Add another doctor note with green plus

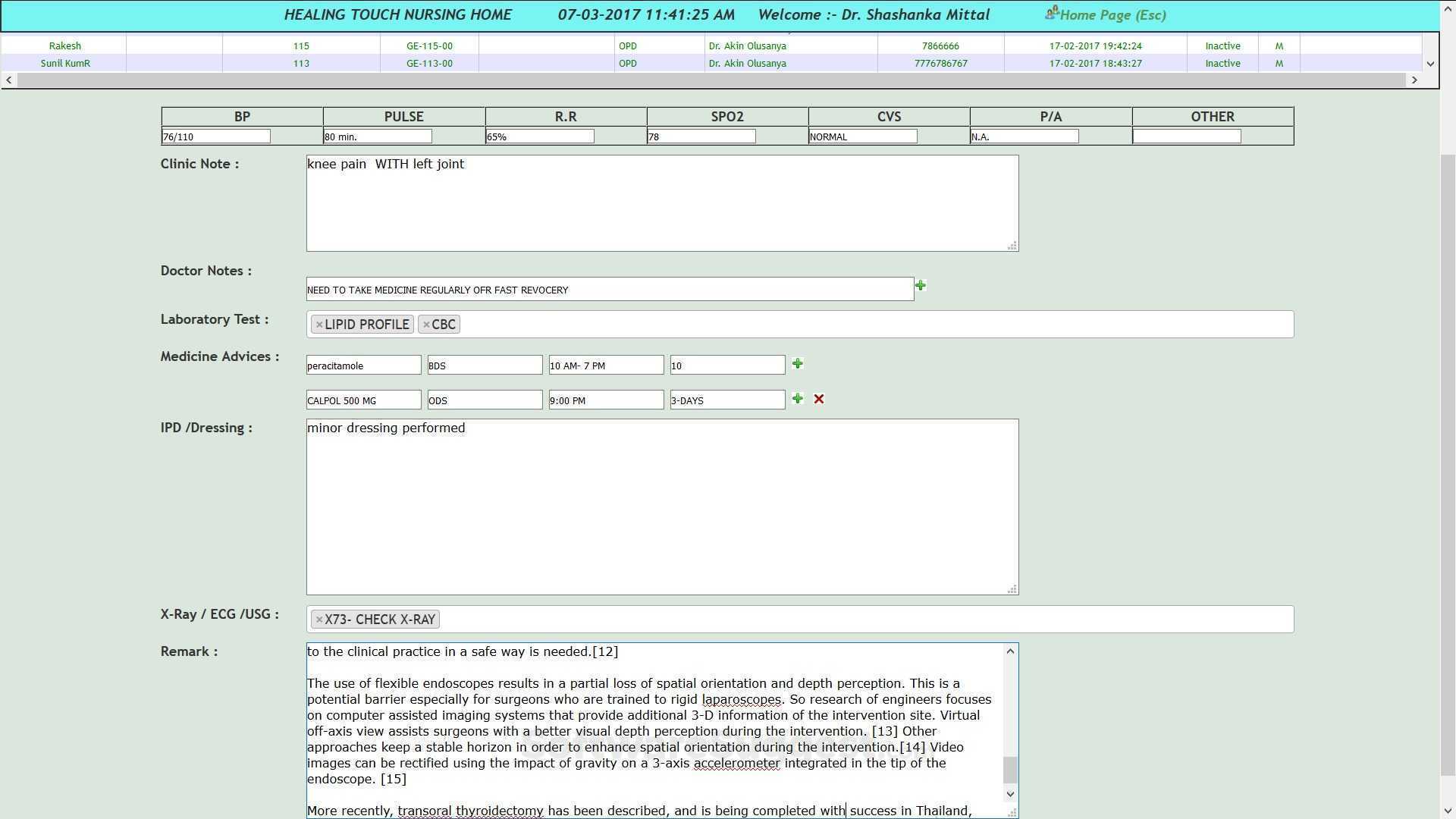point(920,286)
